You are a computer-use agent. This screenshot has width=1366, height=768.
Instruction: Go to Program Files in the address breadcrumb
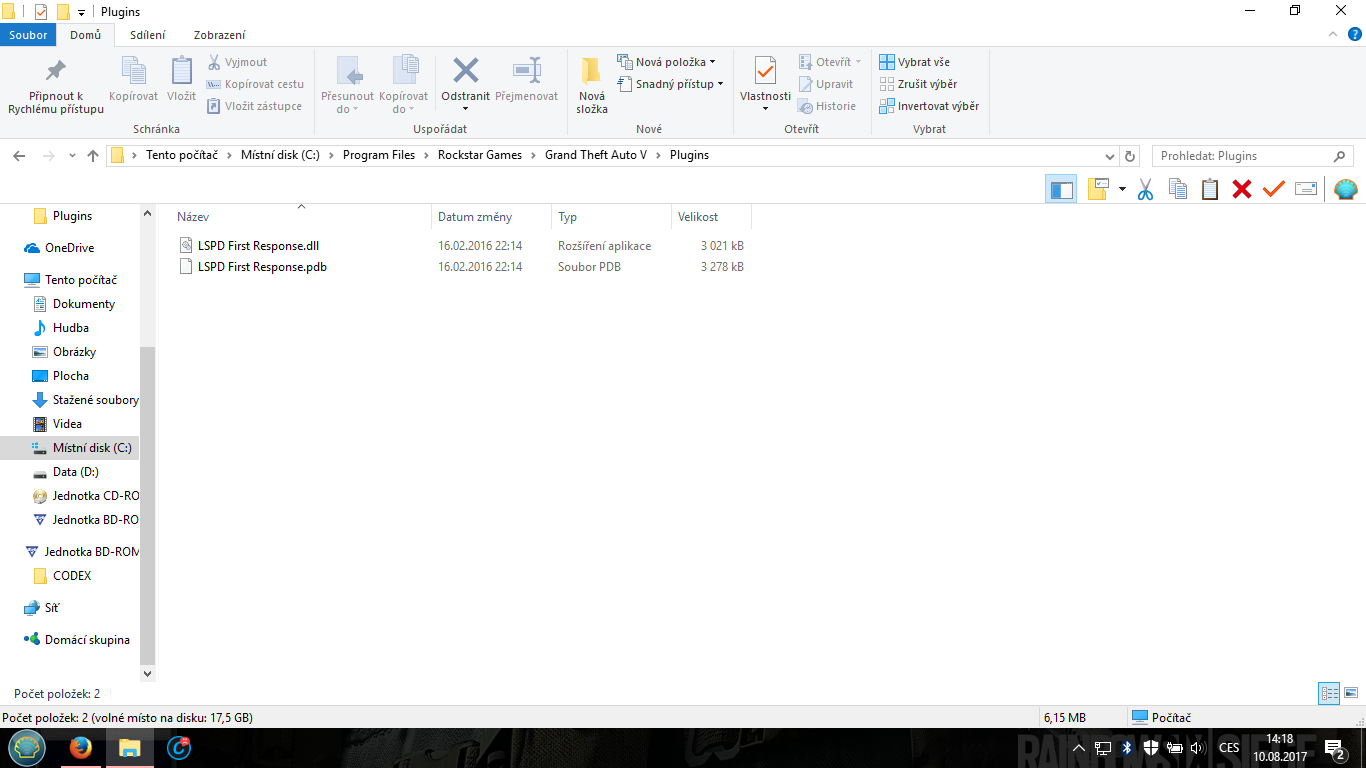[379, 156]
